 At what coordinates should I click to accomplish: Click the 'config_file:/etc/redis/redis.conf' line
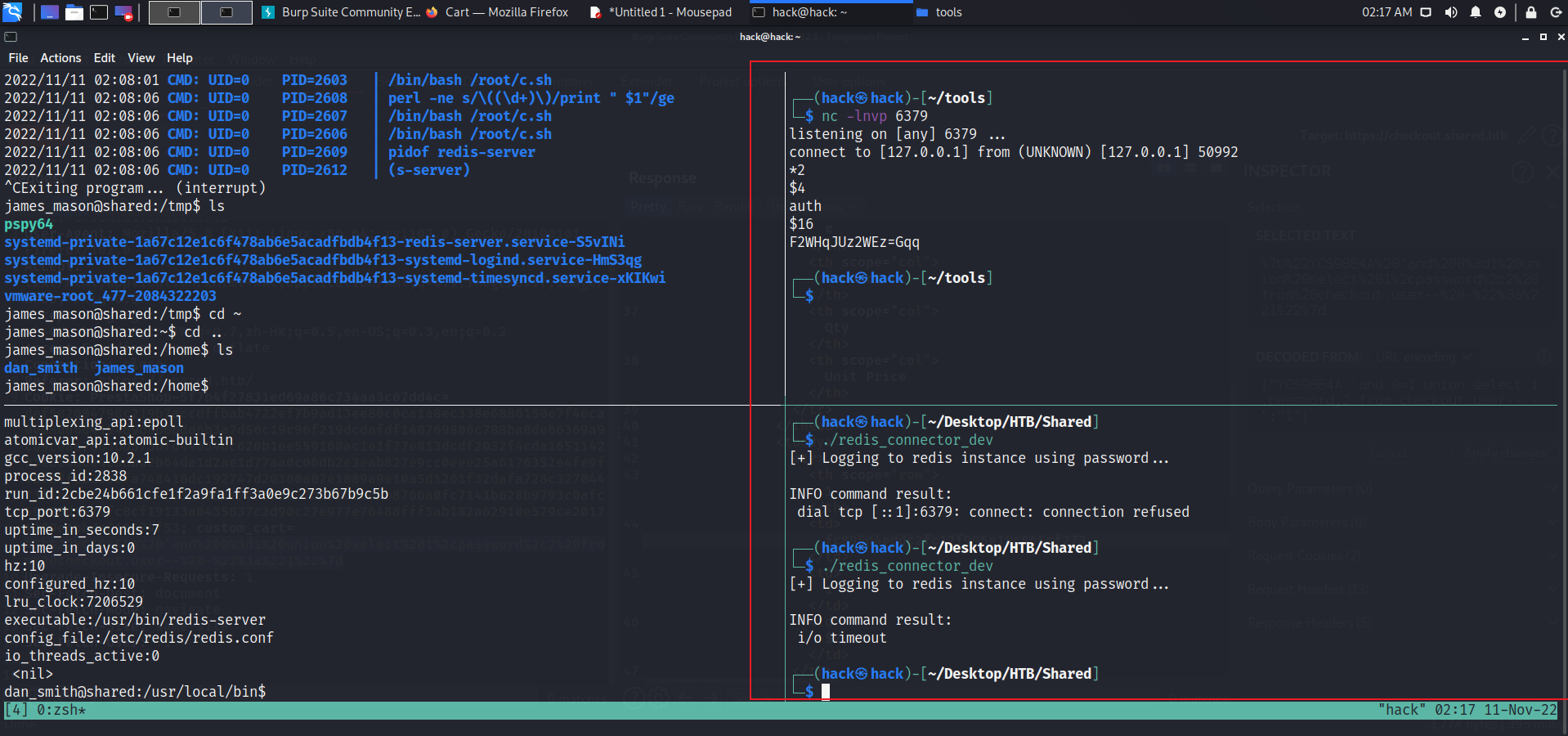coord(139,638)
